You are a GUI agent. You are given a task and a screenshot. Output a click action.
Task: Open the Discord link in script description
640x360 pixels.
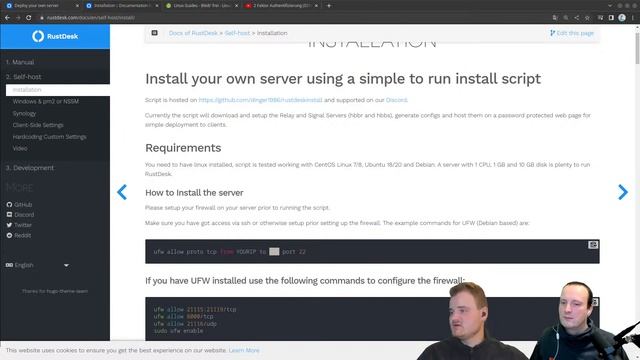point(396,100)
